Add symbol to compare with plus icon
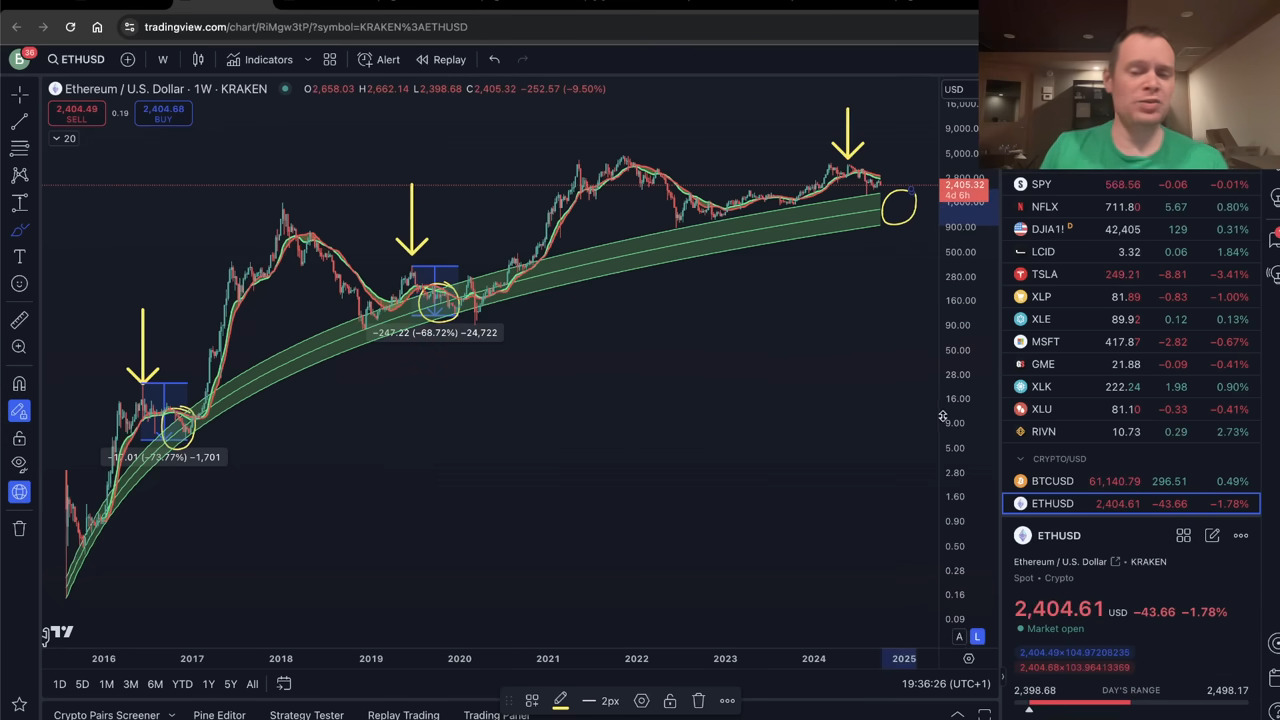This screenshot has width=1280, height=720. (x=128, y=59)
